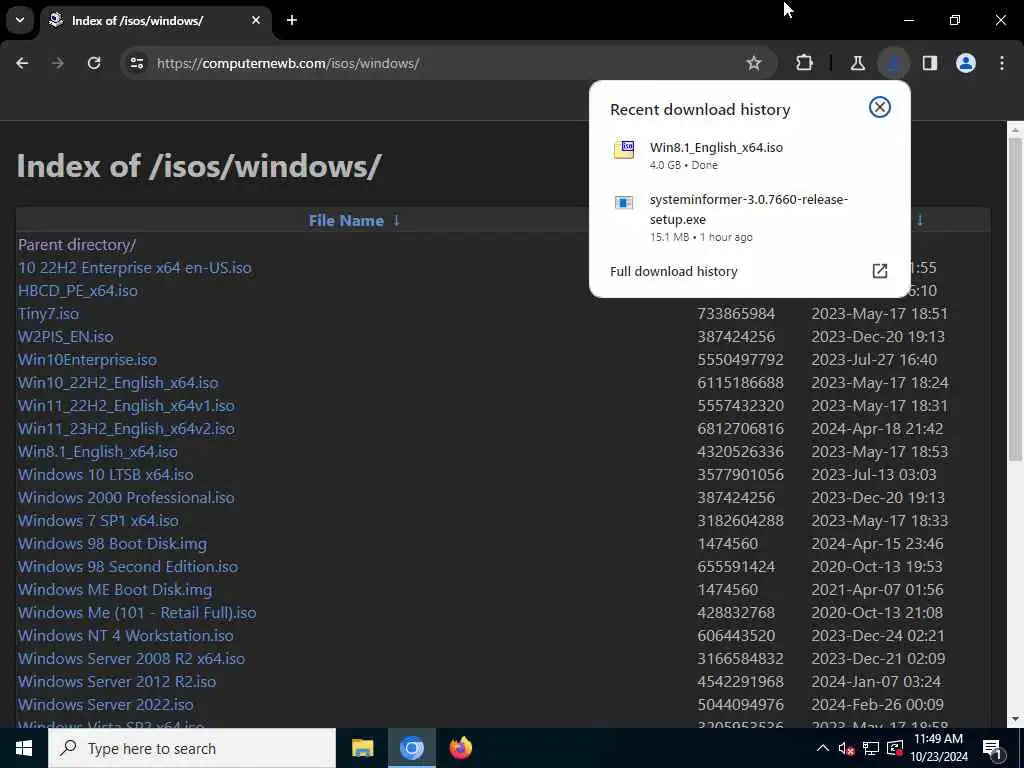1024x768 pixels.
Task: Download Win11_22H2_English_x64v1.iso
Action: pyautogui.click(x=126, y=406)
